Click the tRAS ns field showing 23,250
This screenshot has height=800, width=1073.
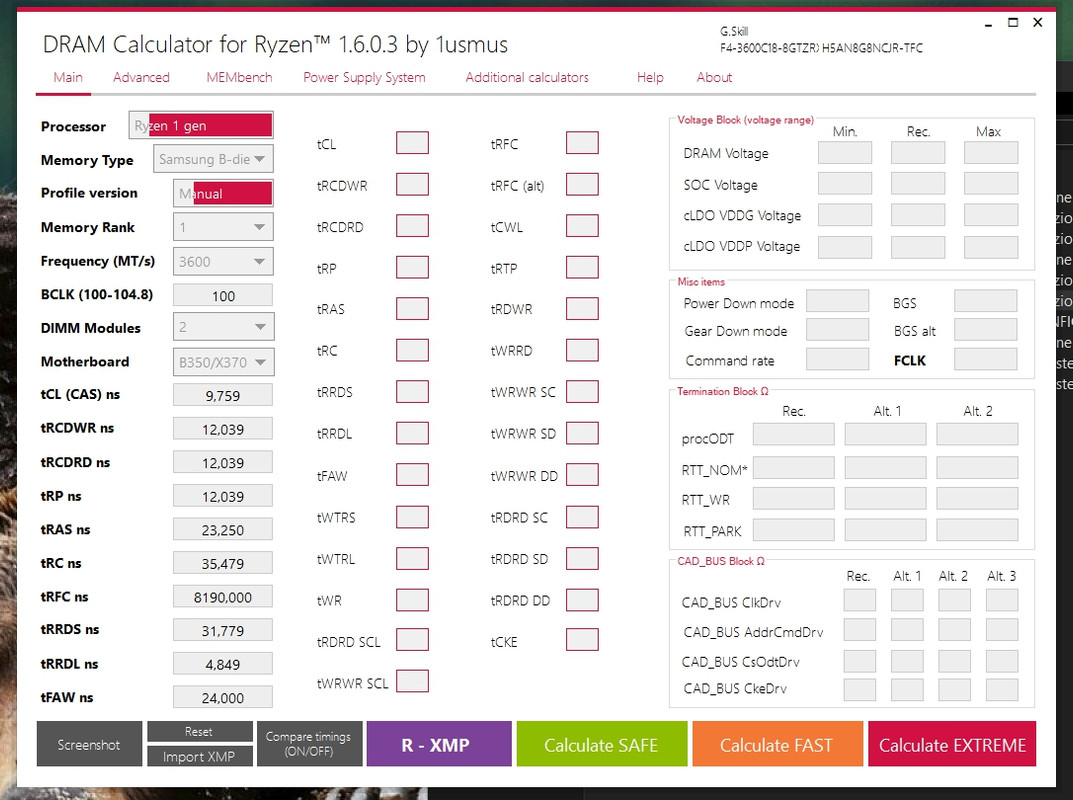point(223,530)
